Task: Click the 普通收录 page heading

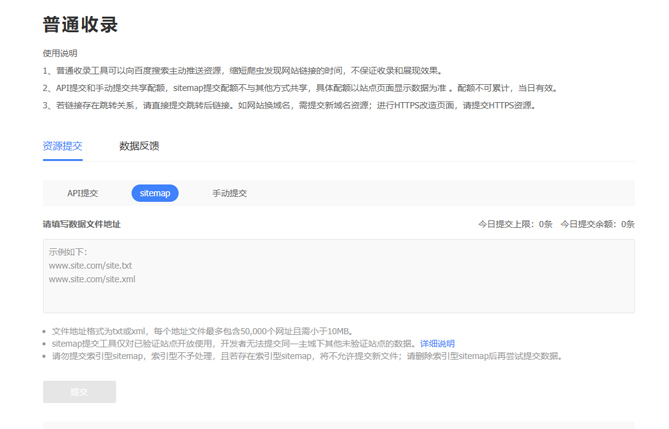Action: [80, 25]
